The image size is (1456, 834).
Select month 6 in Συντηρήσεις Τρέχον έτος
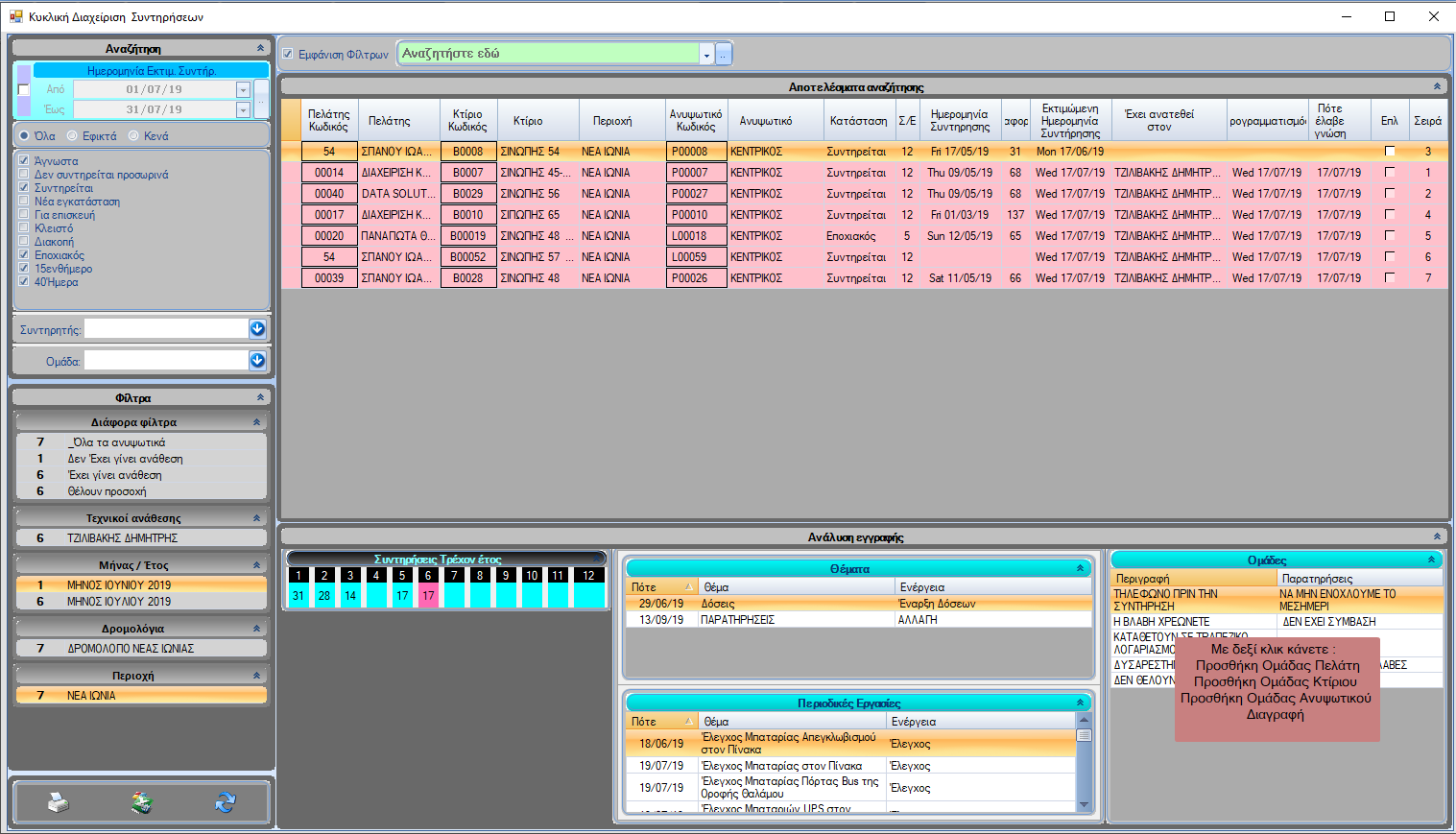coord(428,576)
